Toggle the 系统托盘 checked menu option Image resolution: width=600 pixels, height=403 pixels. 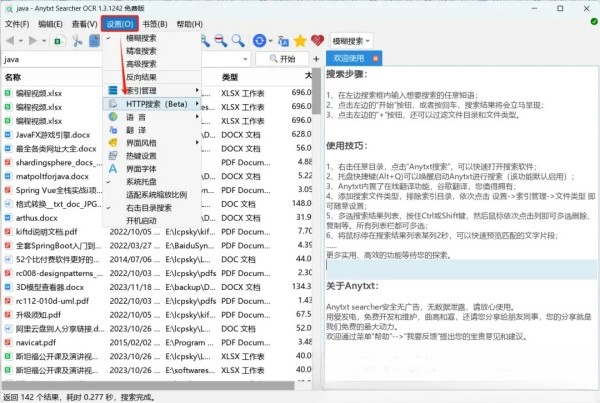pos(141,181)
